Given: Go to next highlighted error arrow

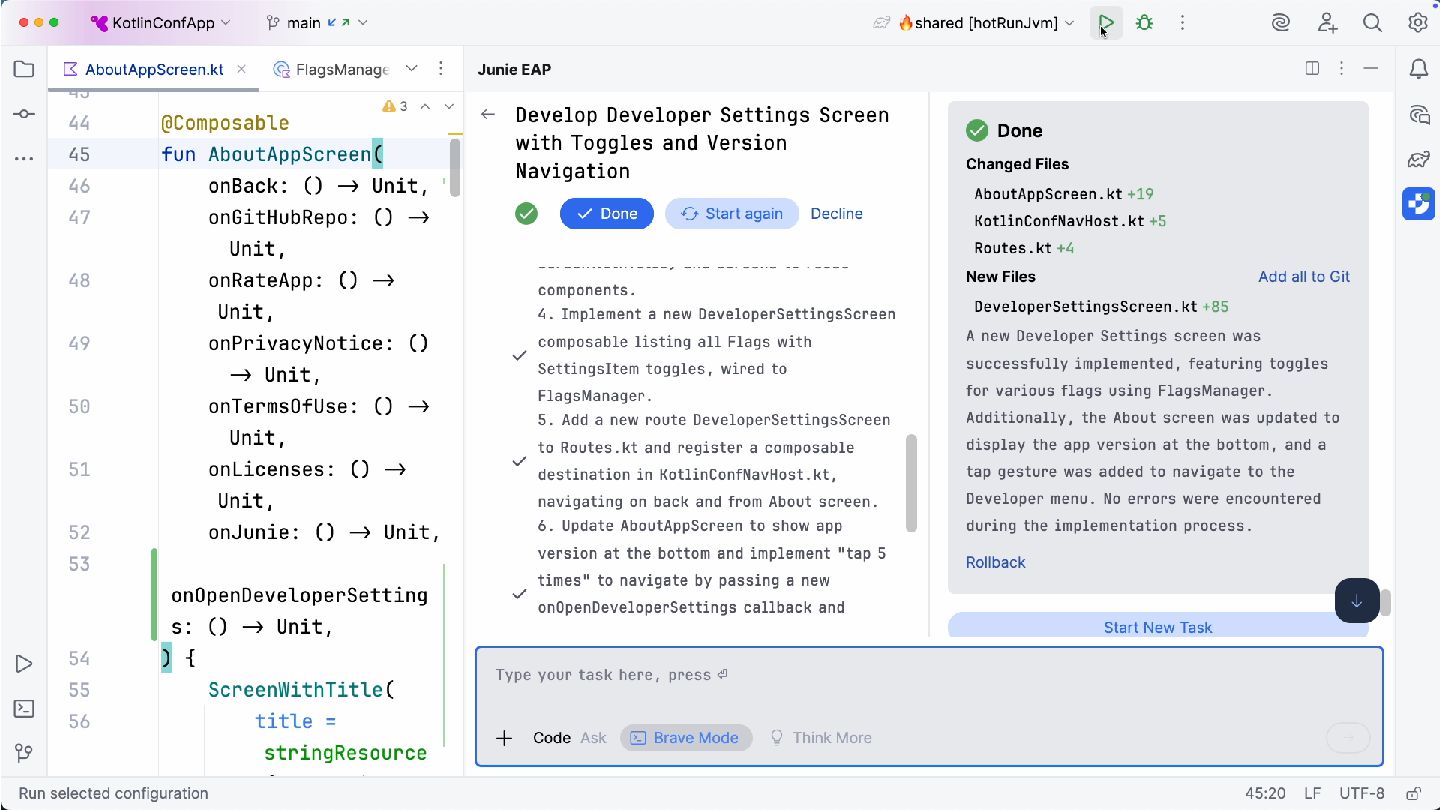Looking at the screenshot, I should pyautogui.click(x=449, y=106).
